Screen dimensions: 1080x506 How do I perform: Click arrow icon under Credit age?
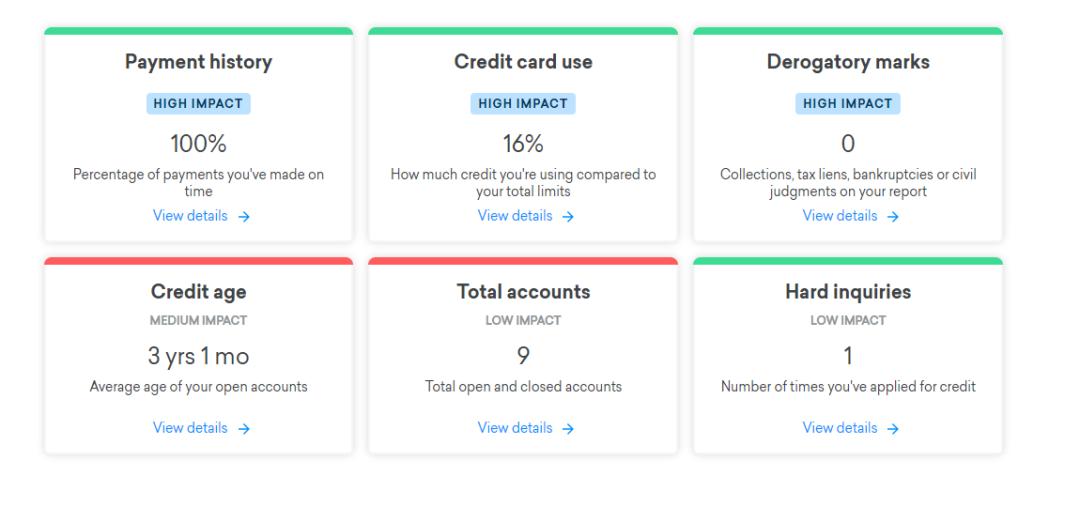point(244,429)
